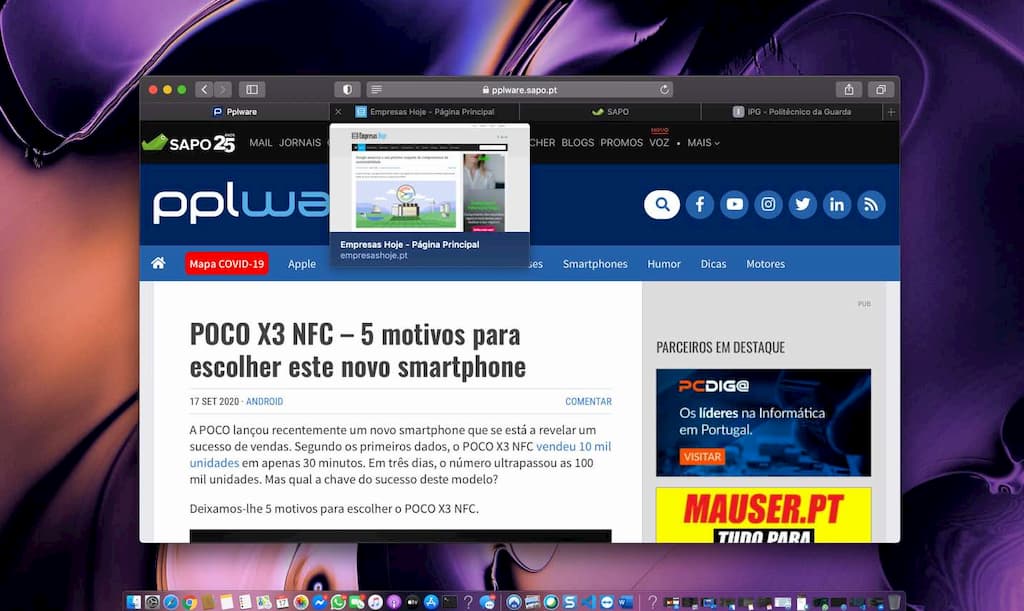This screenshot has height=611, width=1024.
Task: Open Safari compass in the dock
Action: pyautogui.click(x=171, y=602)
